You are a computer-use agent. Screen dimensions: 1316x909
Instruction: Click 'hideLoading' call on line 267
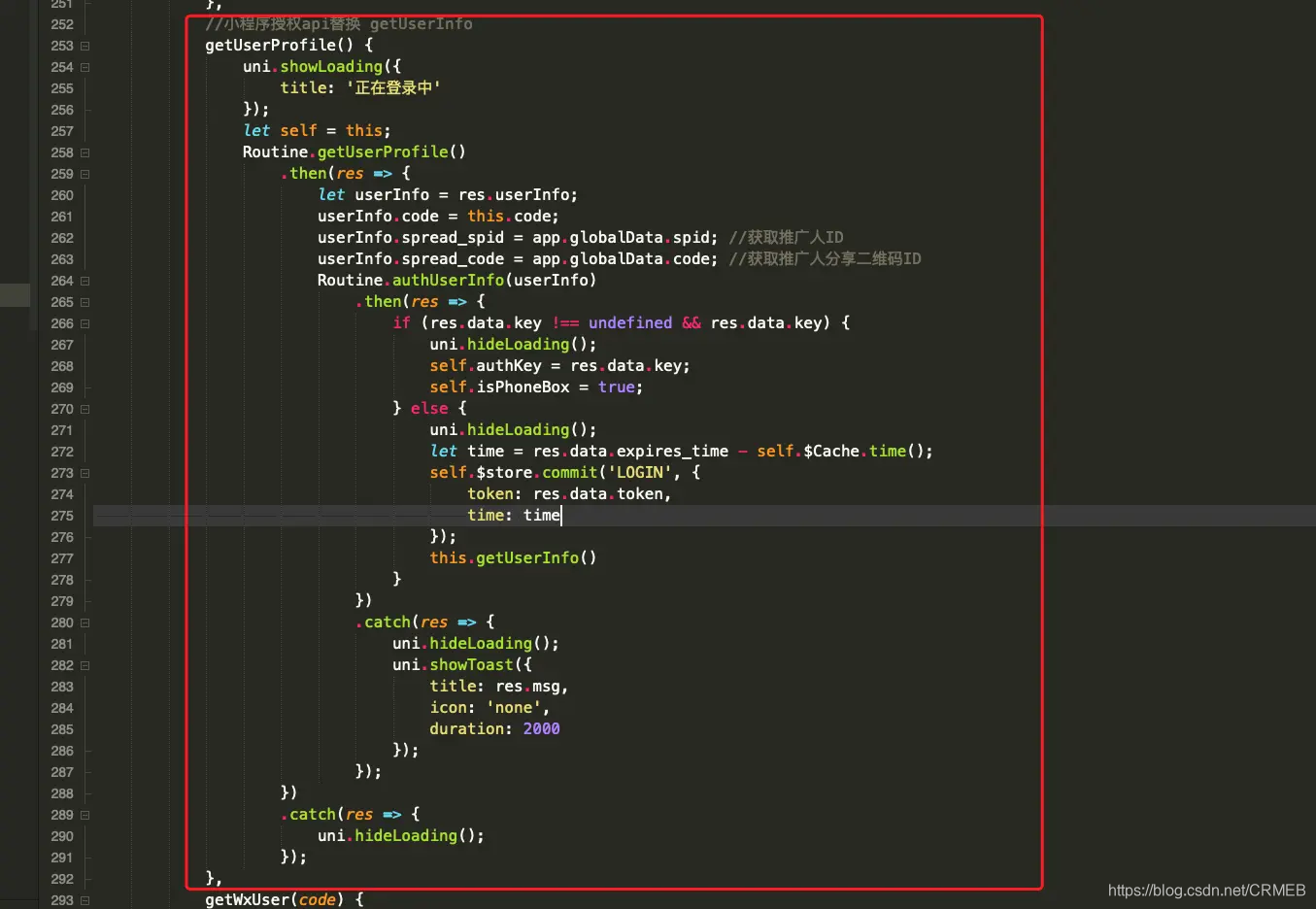[518, 344]
